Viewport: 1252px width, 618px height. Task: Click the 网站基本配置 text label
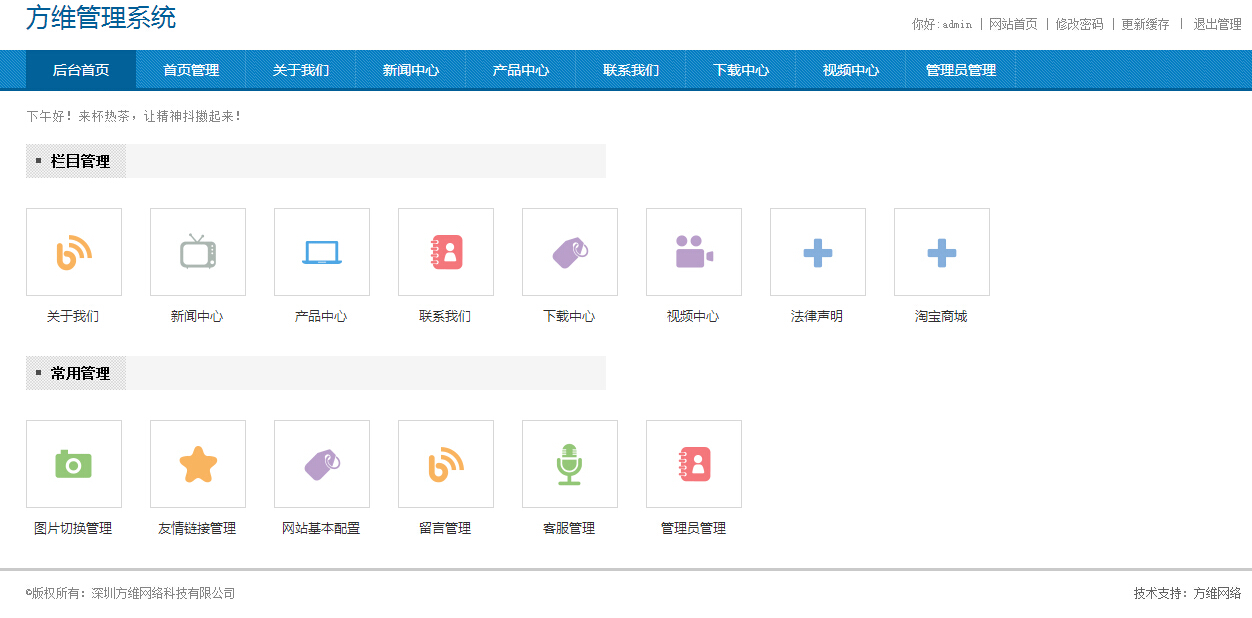[321, 528]
